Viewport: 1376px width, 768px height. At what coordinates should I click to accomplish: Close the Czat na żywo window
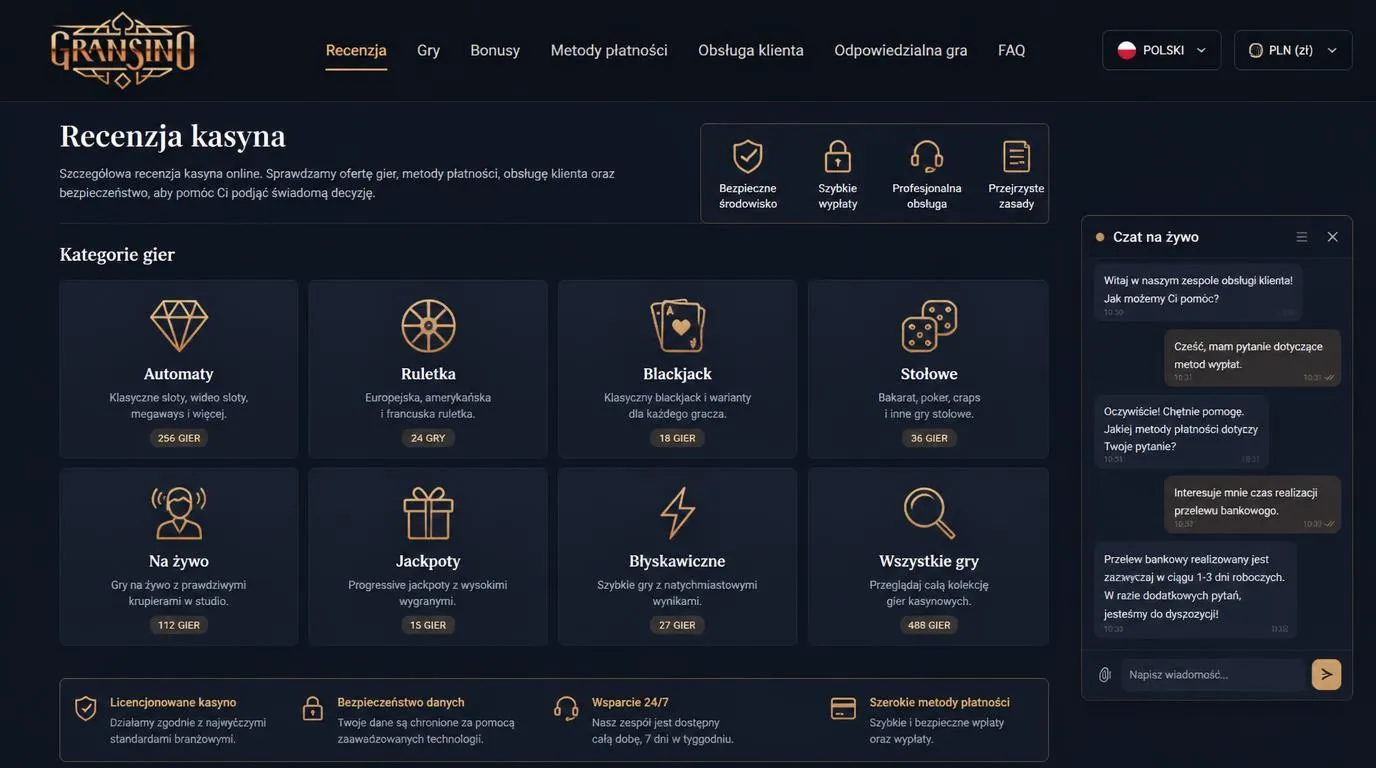tap(1332, 237)
